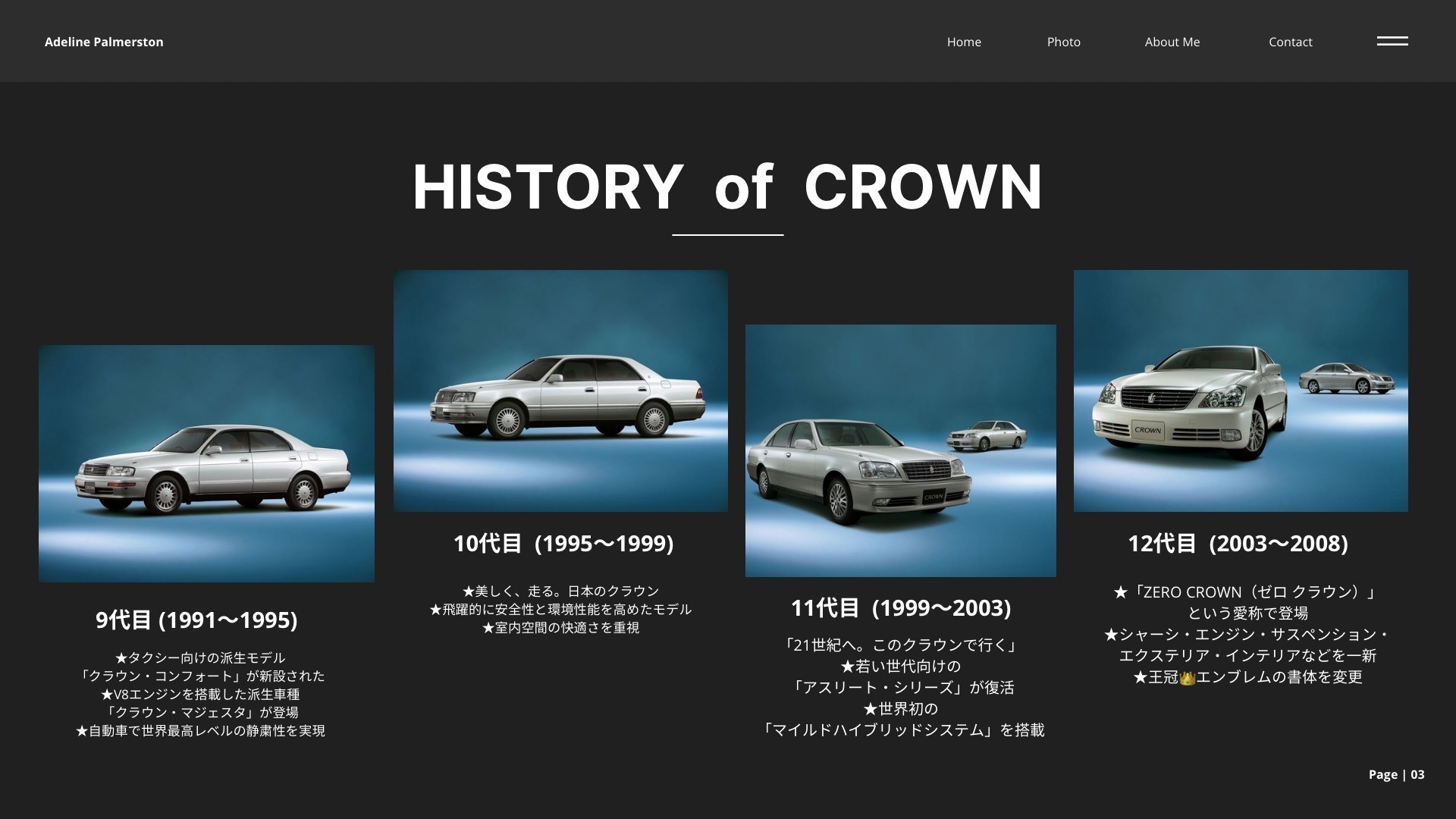Go to the Home page
Viewport: 1456px width, 819px height.
(964, 42)
